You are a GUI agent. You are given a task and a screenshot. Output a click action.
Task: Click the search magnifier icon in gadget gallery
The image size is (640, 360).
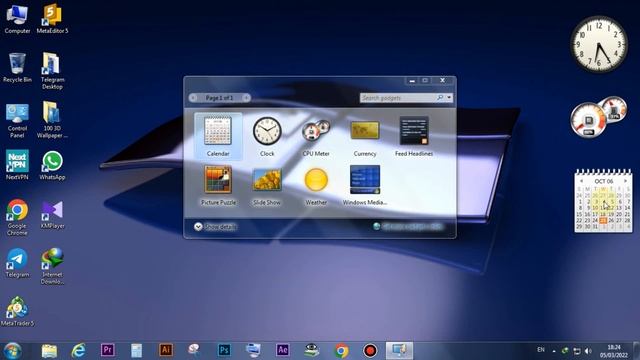(440, 98)
